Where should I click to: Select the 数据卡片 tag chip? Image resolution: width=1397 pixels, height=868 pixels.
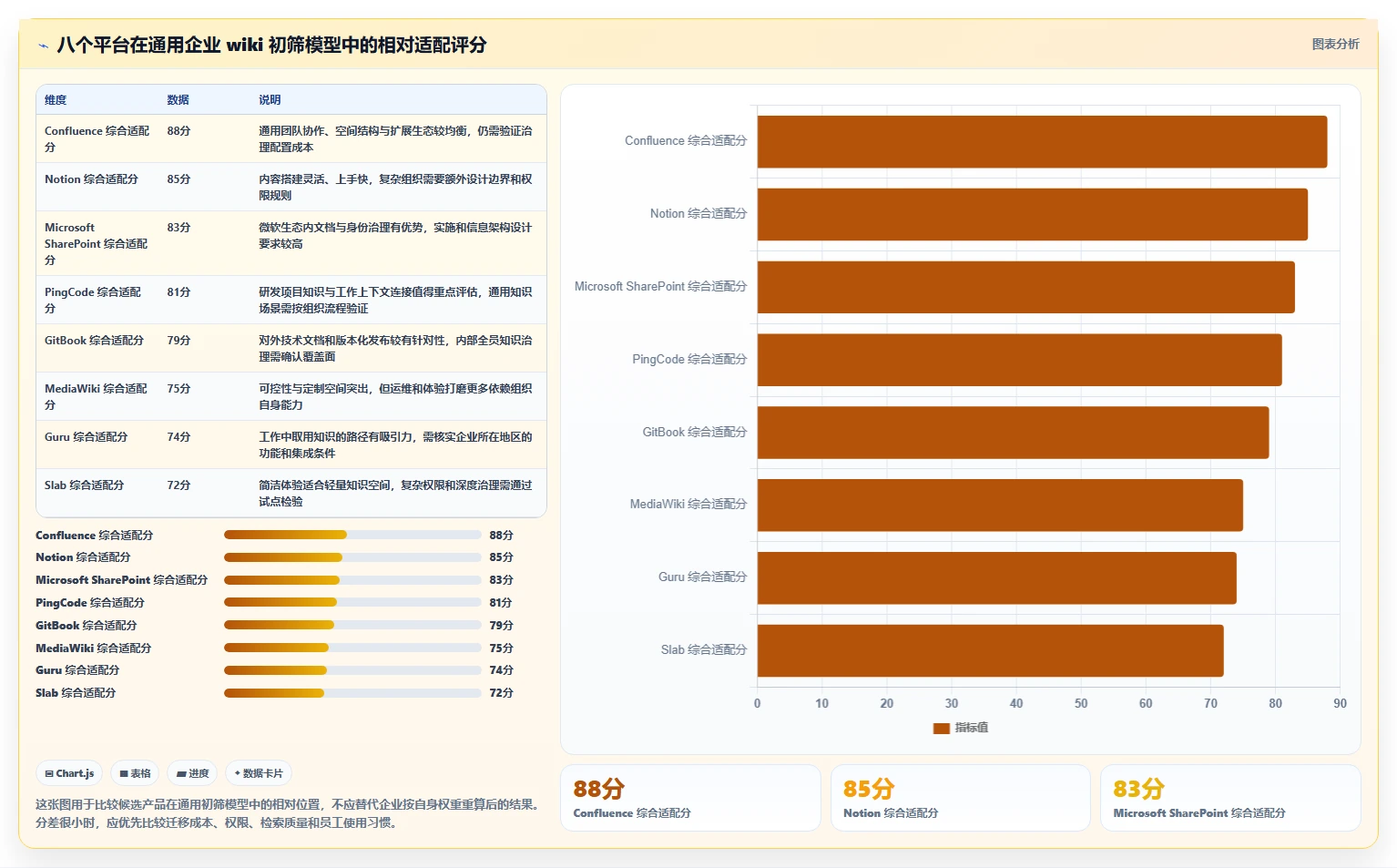(x=259, y=773)
